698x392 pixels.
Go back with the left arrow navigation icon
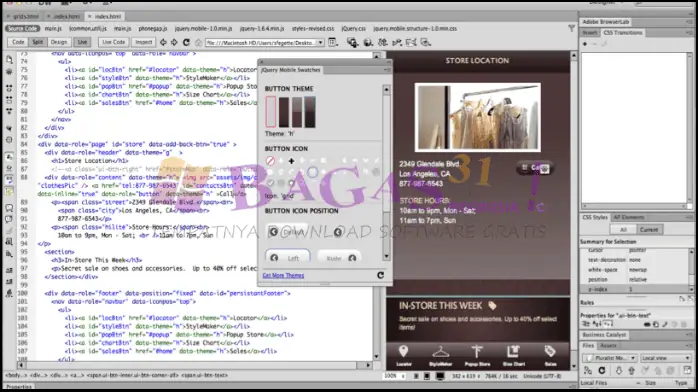(163, 42)
